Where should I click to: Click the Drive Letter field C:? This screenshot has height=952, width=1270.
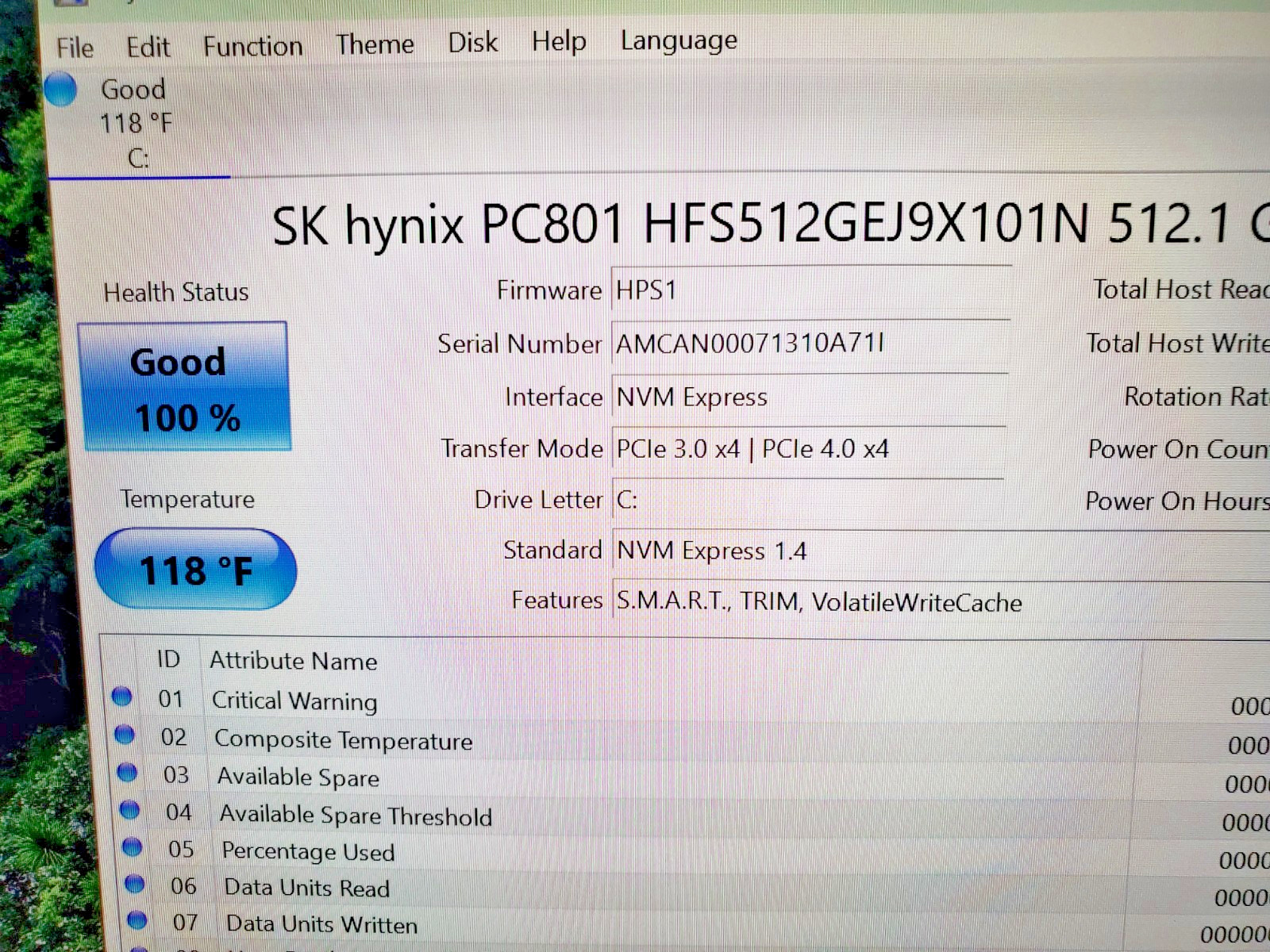[807, 500]
